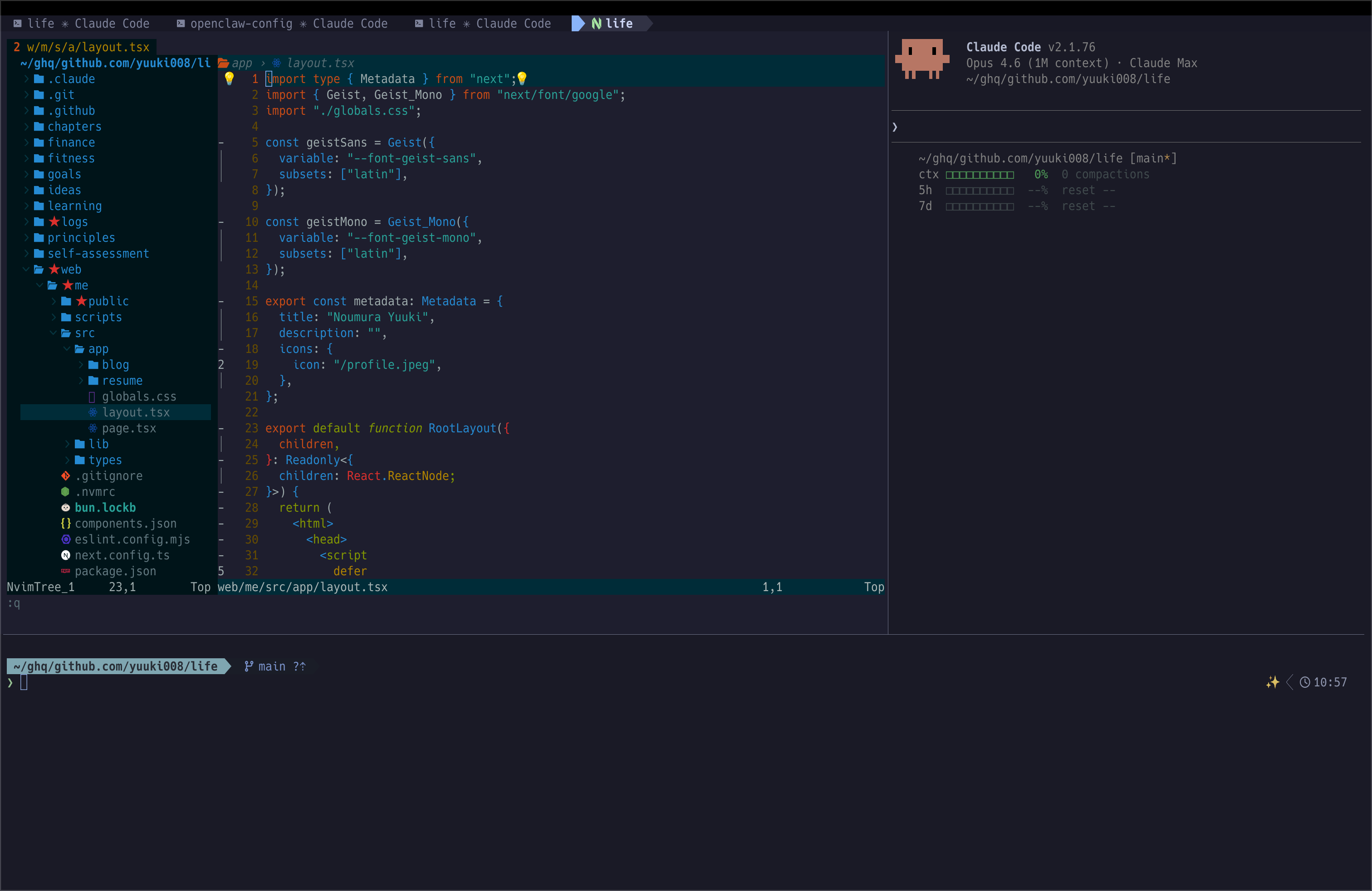This screenshot has height=891, width=1372.
Task: Expand the types folder chevron
Action: (67, 460)
